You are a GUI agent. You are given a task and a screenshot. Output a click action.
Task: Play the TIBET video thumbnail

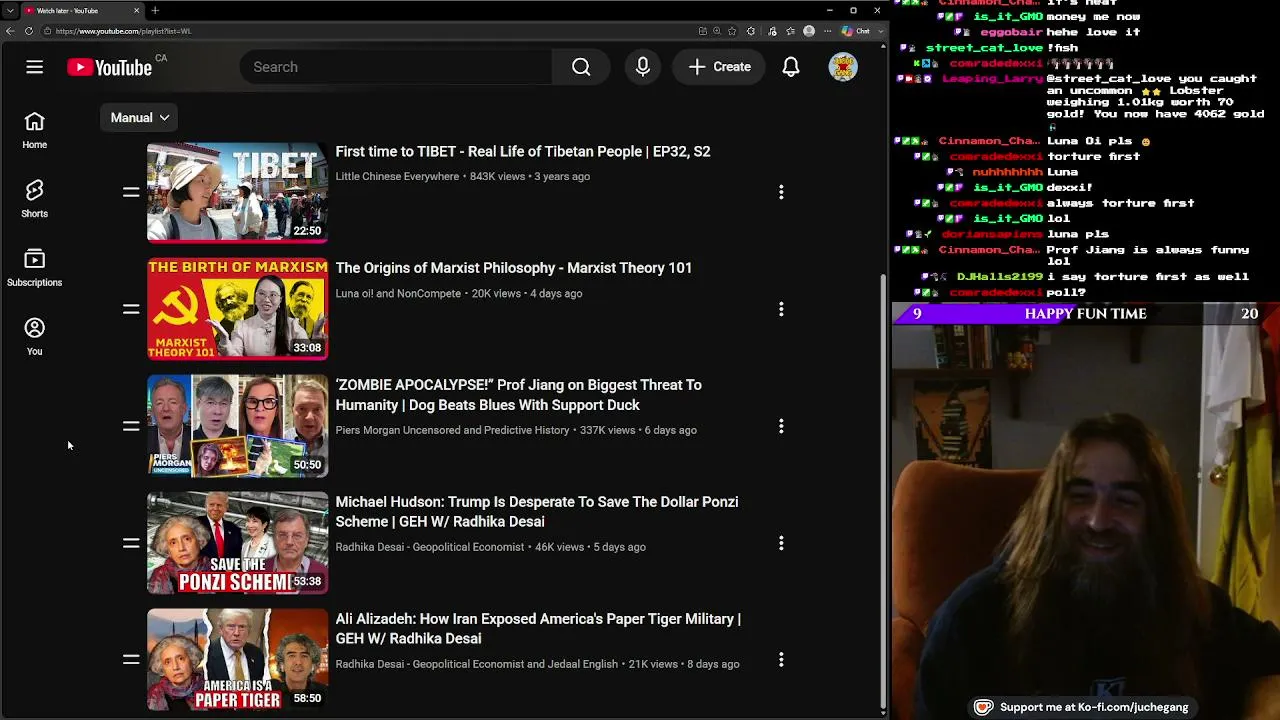(237, 192)
